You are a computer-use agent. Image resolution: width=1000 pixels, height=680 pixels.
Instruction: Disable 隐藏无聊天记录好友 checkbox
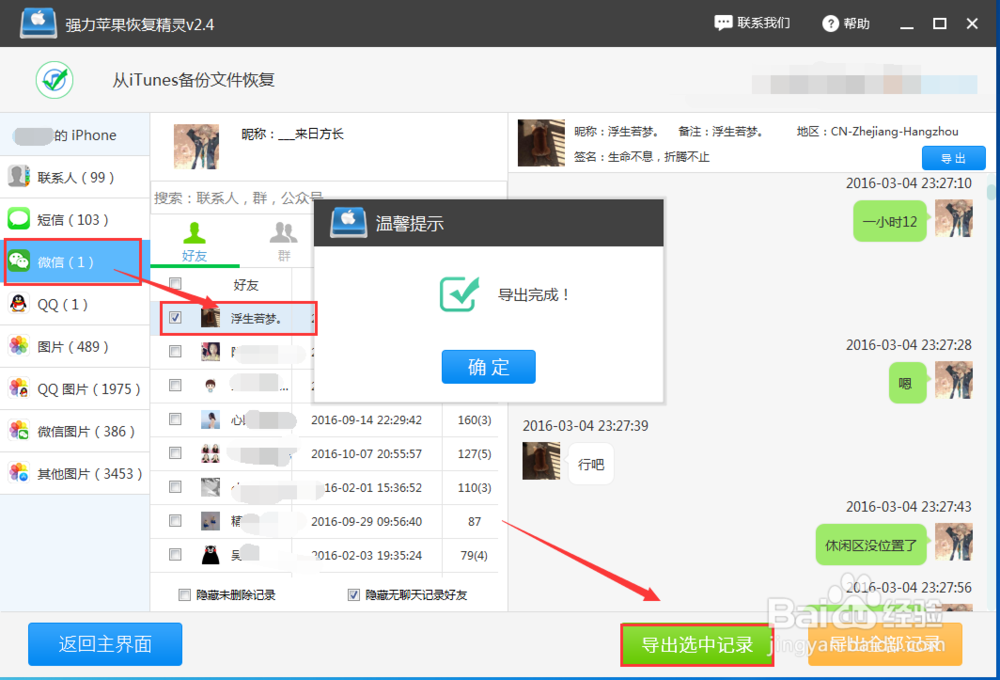click(x=353, y=595)
